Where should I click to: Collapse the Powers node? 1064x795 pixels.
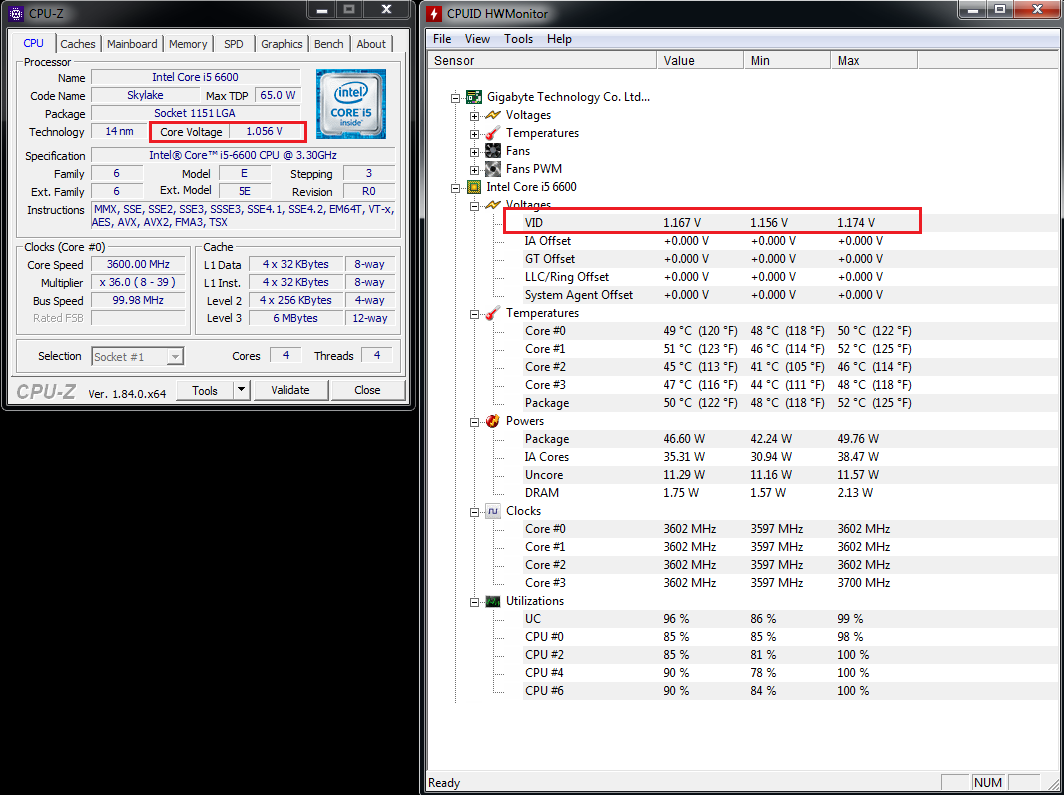pyautogui.click(x=475, y=422)
